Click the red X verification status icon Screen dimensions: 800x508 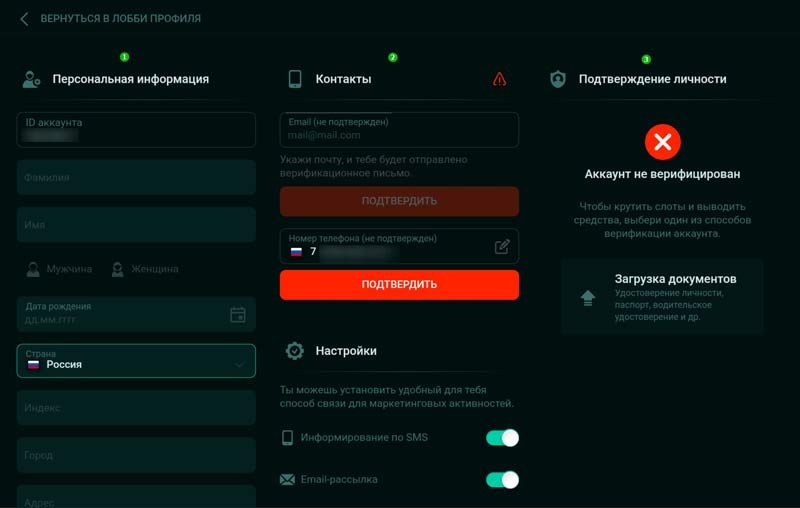click(x=661, y=142)
